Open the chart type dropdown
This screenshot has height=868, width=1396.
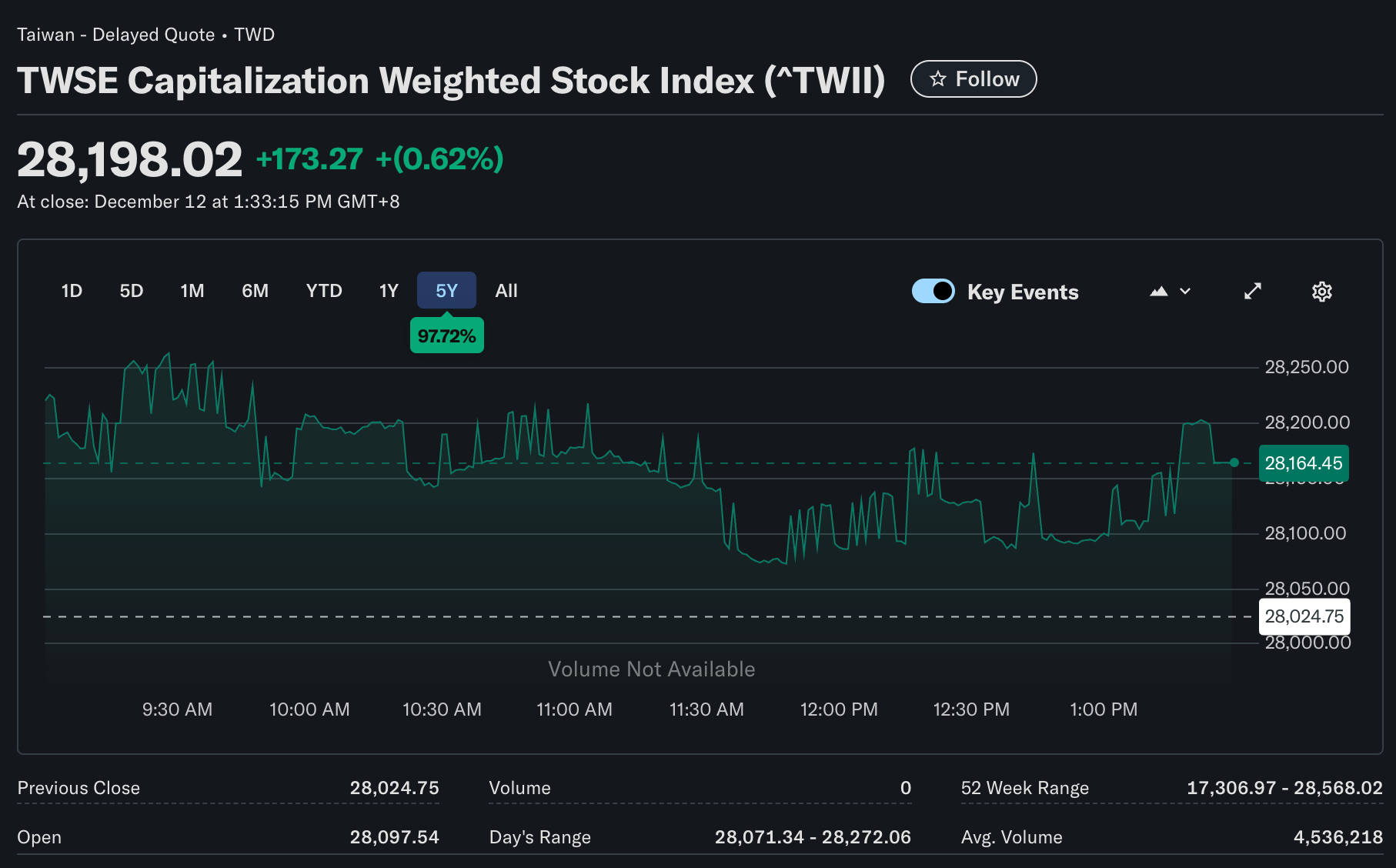1171,292
